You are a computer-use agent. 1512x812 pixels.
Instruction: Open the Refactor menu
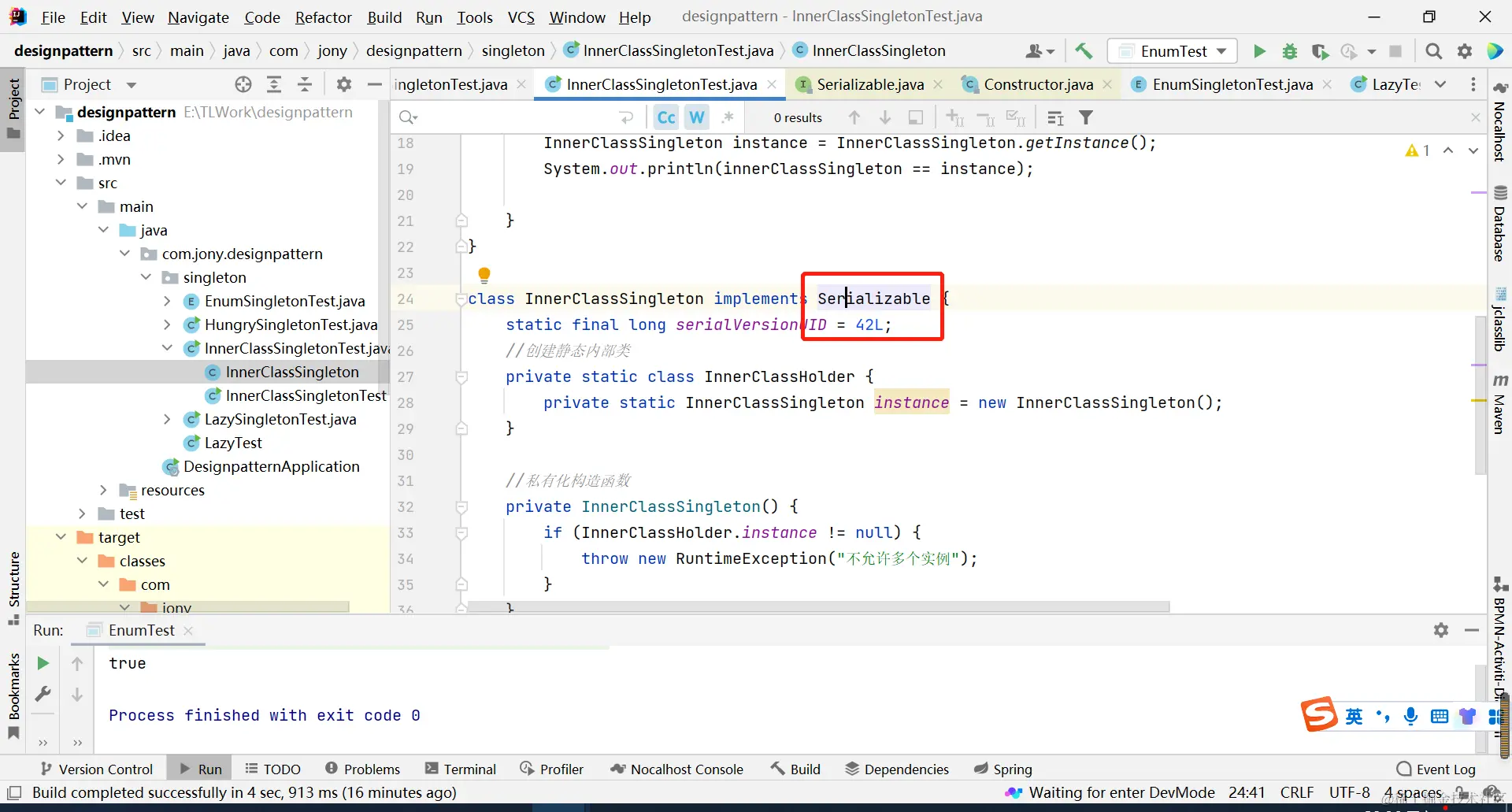coord(323,17)
